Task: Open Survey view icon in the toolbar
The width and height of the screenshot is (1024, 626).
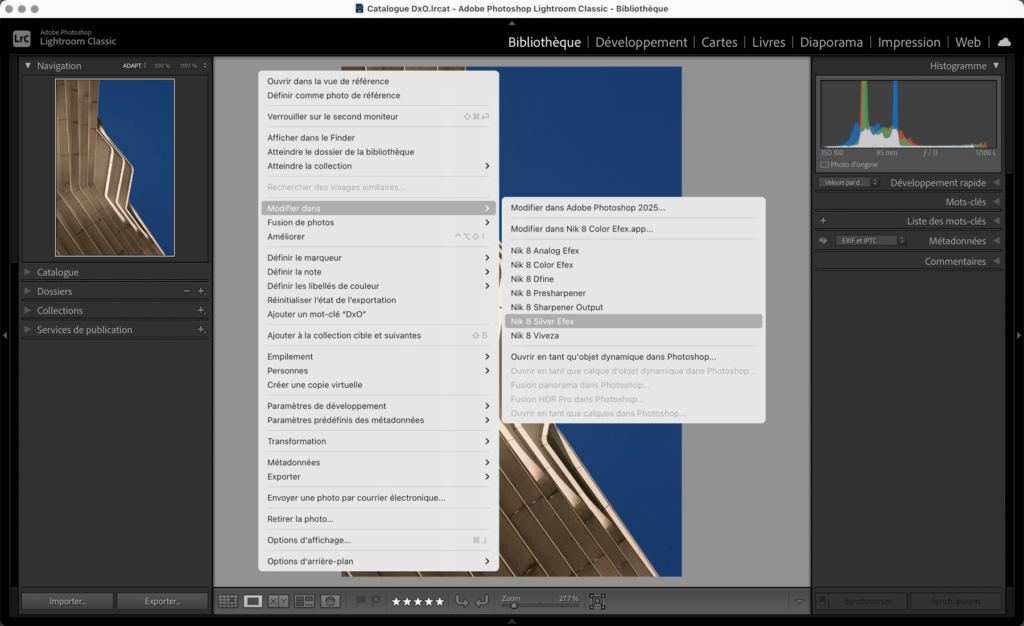Action: coord(304,601)
